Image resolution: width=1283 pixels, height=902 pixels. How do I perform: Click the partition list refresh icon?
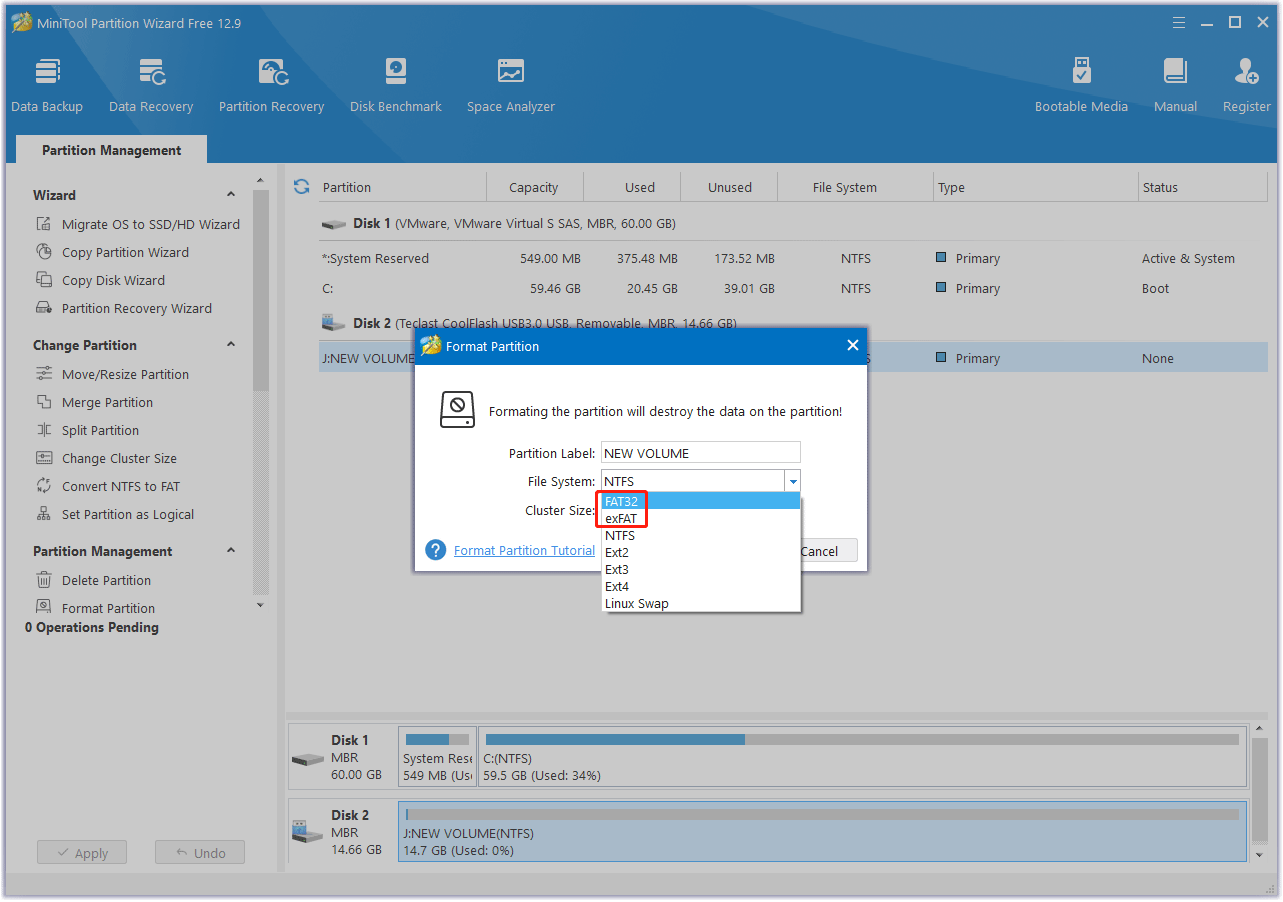(x=301, y=187)
